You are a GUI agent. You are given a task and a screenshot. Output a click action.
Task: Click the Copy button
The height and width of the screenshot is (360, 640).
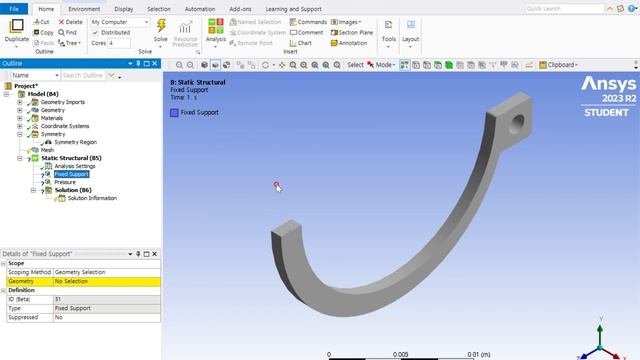(43, 32)
